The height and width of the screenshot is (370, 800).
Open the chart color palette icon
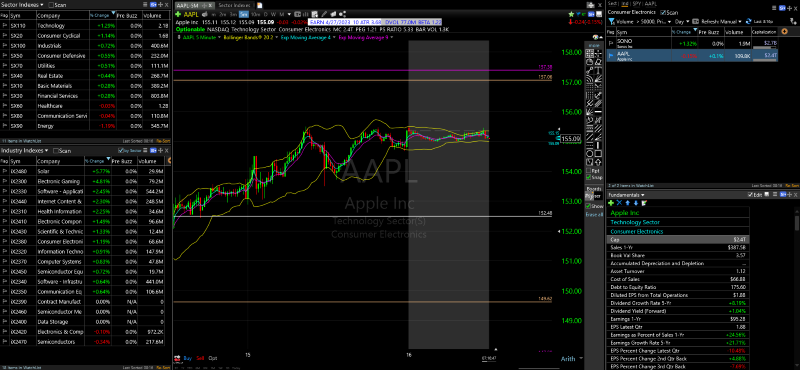tap(595, 37)
